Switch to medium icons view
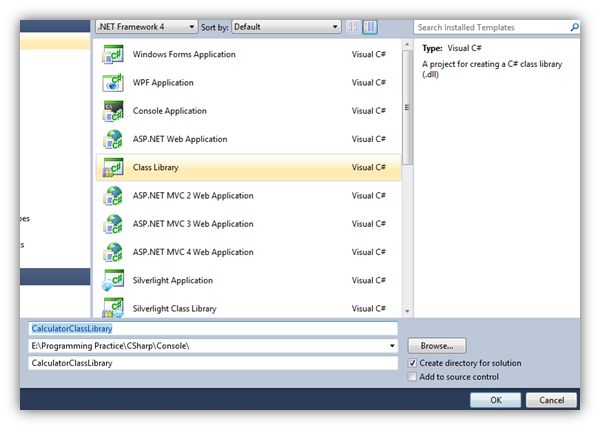 coord(370,27)
